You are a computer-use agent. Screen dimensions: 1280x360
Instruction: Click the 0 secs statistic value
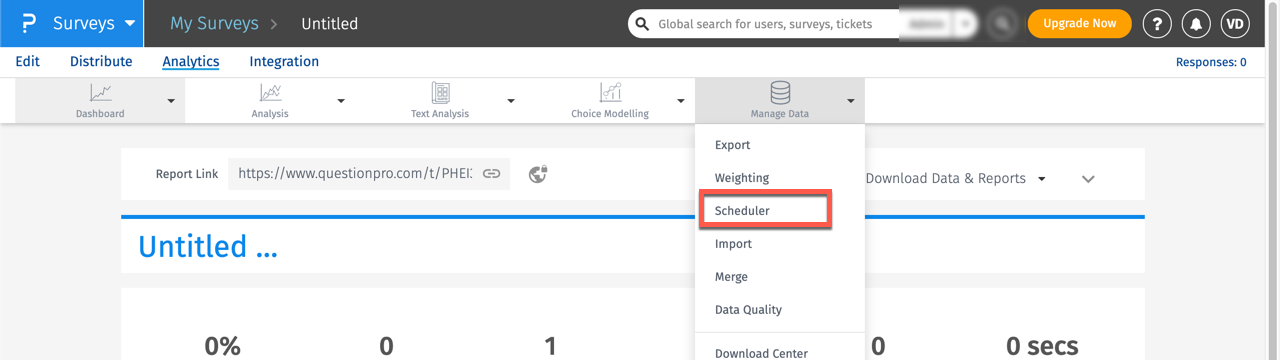(1042, 346)
